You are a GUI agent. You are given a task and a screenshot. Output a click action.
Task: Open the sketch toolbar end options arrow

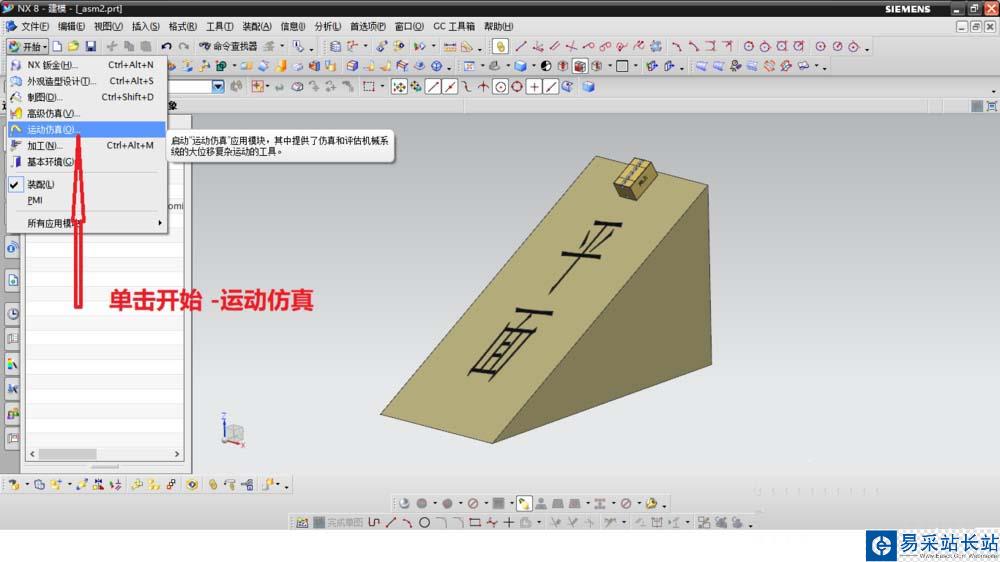click(751, 524)
